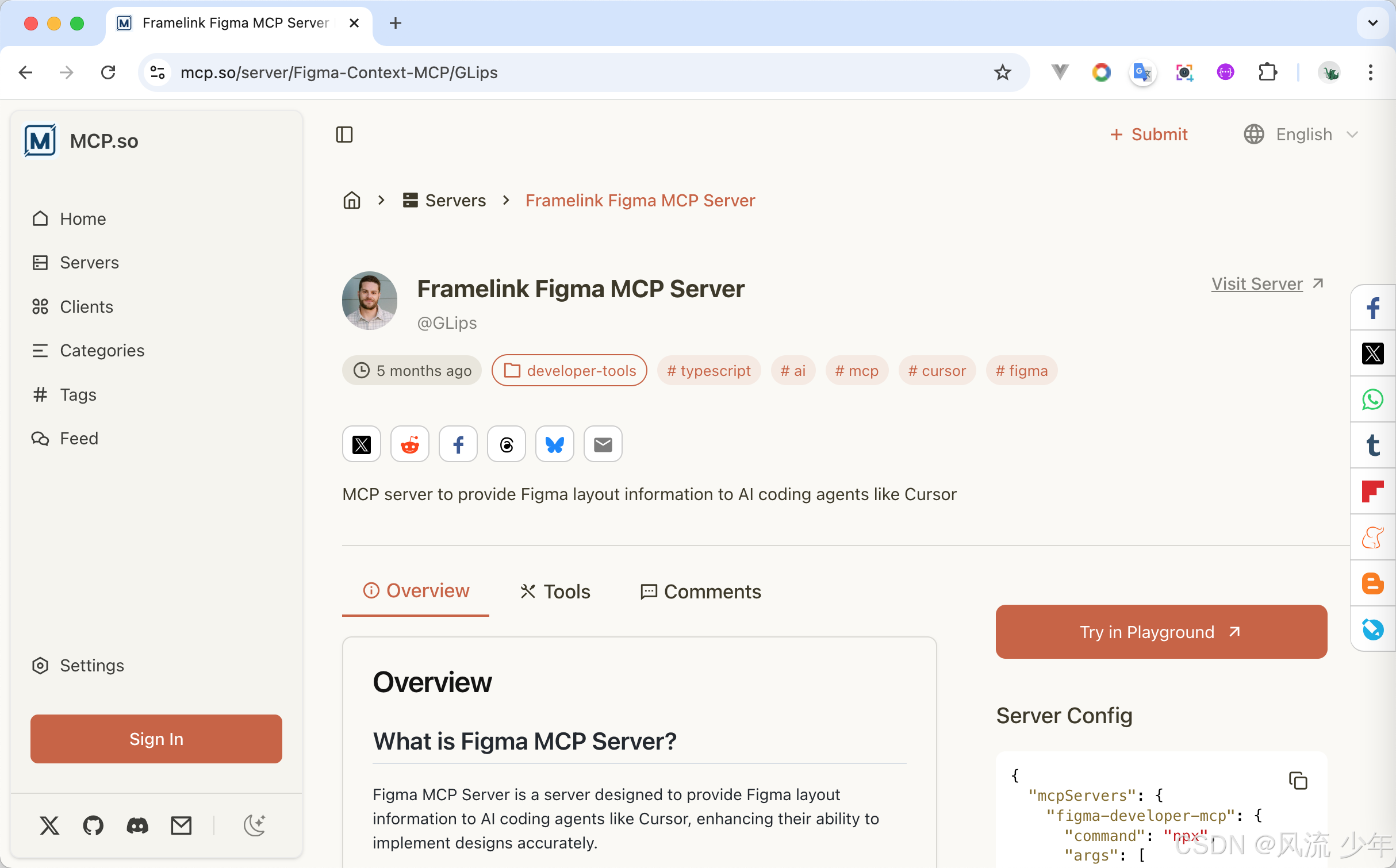The image size is (1396, 868).
Task: Expand the Chrome tab search chevron
Action: [x=1372, y=23]
